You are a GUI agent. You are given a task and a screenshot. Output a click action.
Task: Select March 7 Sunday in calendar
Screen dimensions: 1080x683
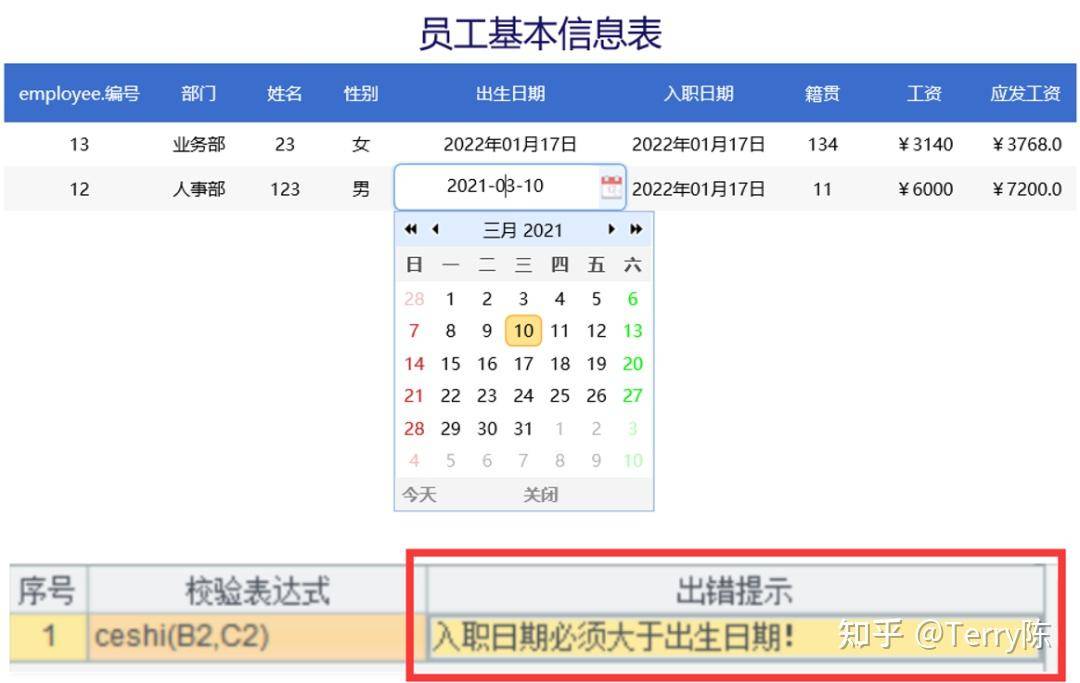coord(414,331)
